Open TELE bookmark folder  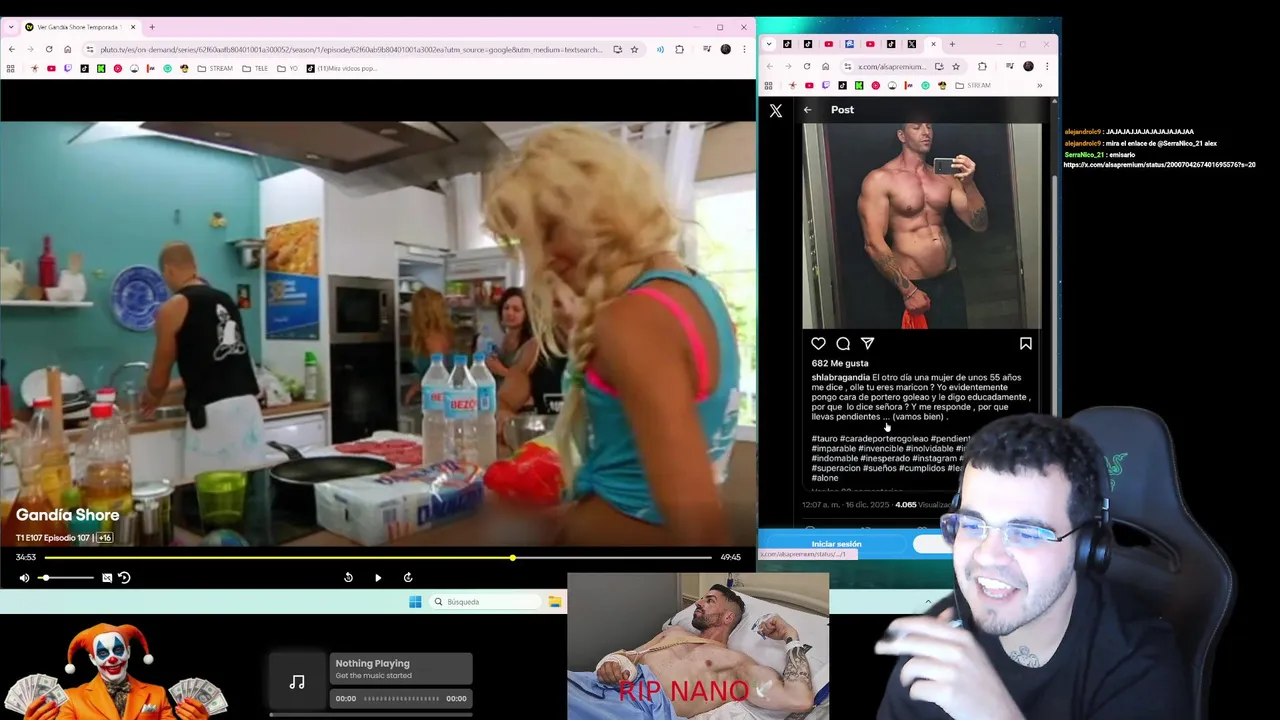point(255,68)
